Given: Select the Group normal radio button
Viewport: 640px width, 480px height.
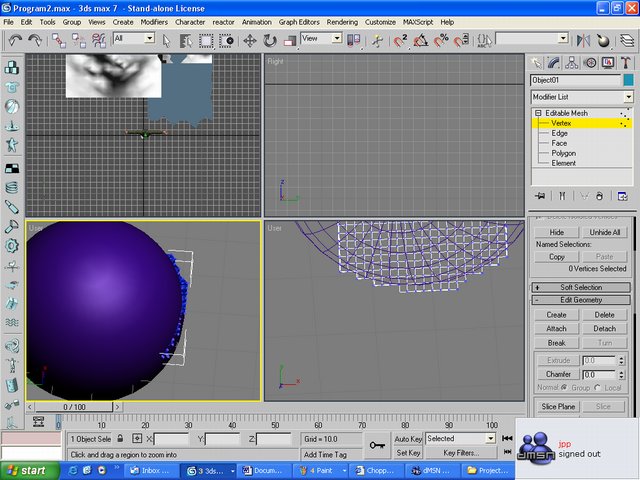Looking at the screenshot, I should tap(564, 388).
